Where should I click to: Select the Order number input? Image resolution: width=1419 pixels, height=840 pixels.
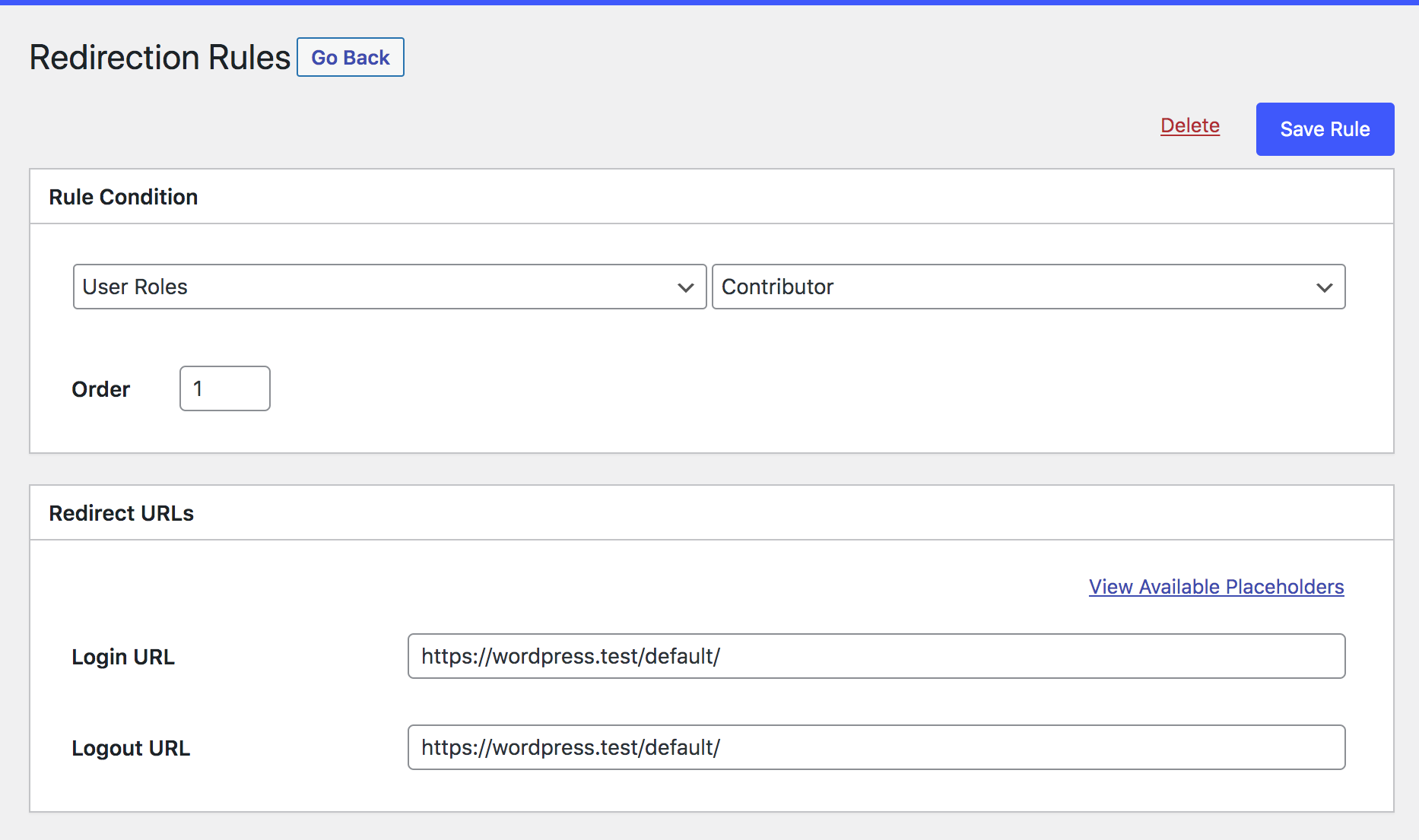[224, 388]
